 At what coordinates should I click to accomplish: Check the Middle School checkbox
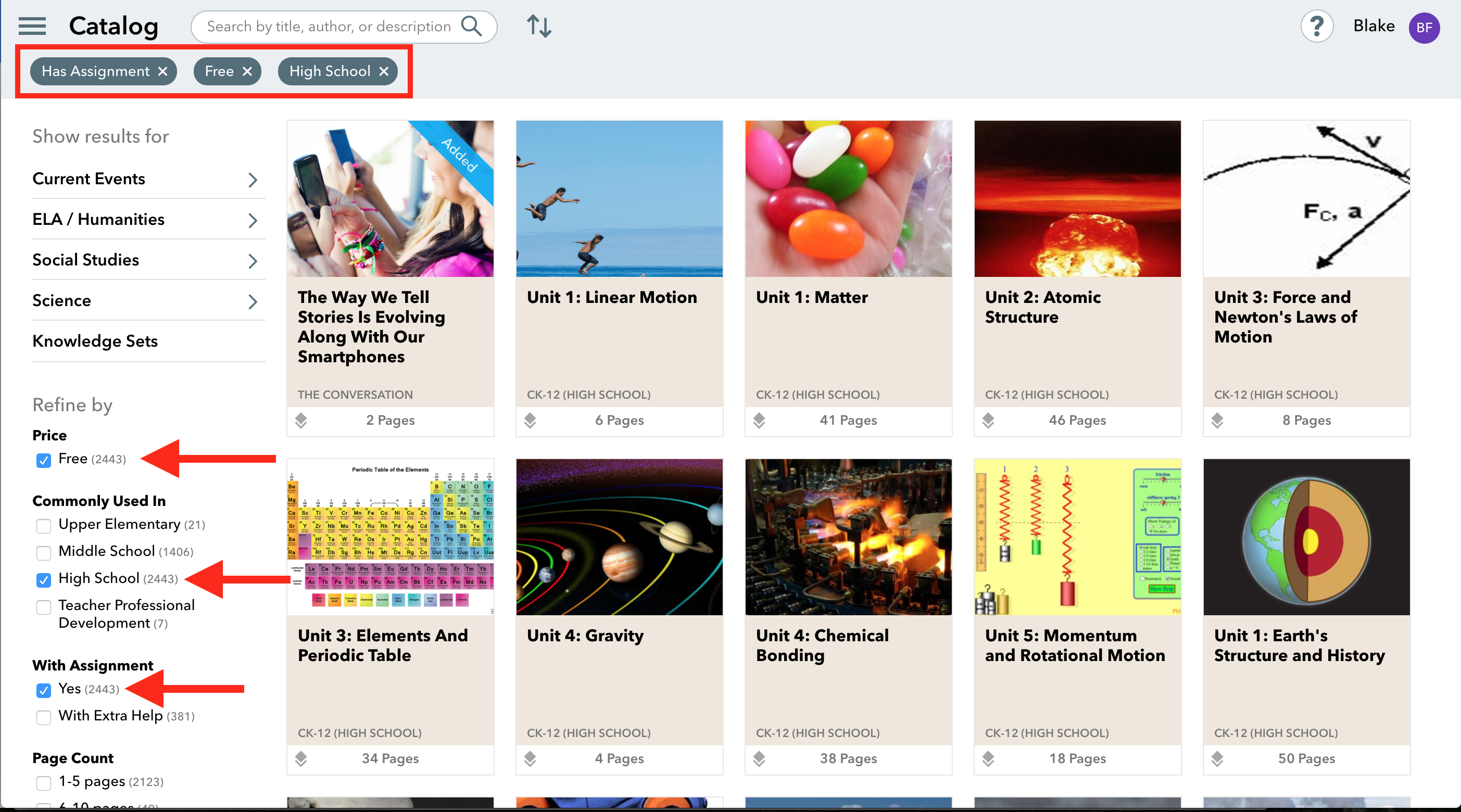coord(44,552)
